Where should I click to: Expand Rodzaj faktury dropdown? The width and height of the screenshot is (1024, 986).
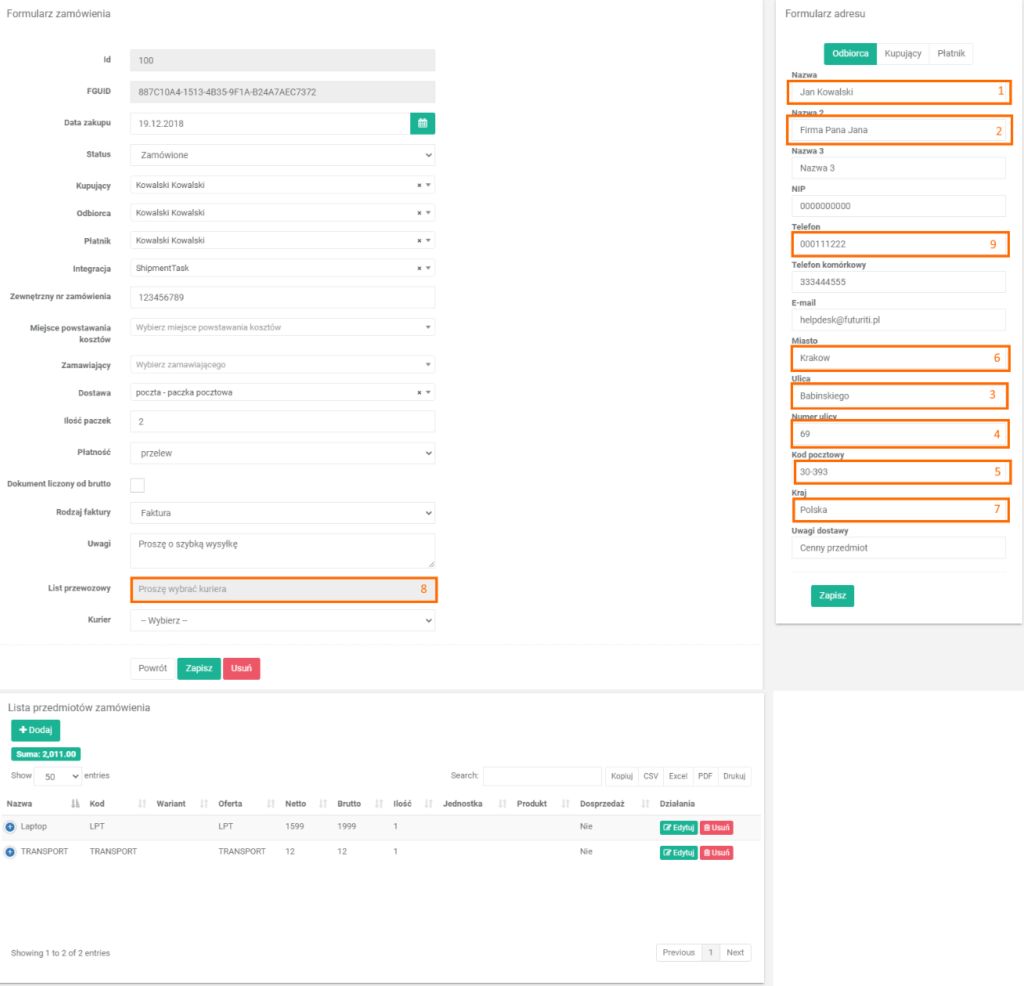click(x=282, y=513)
